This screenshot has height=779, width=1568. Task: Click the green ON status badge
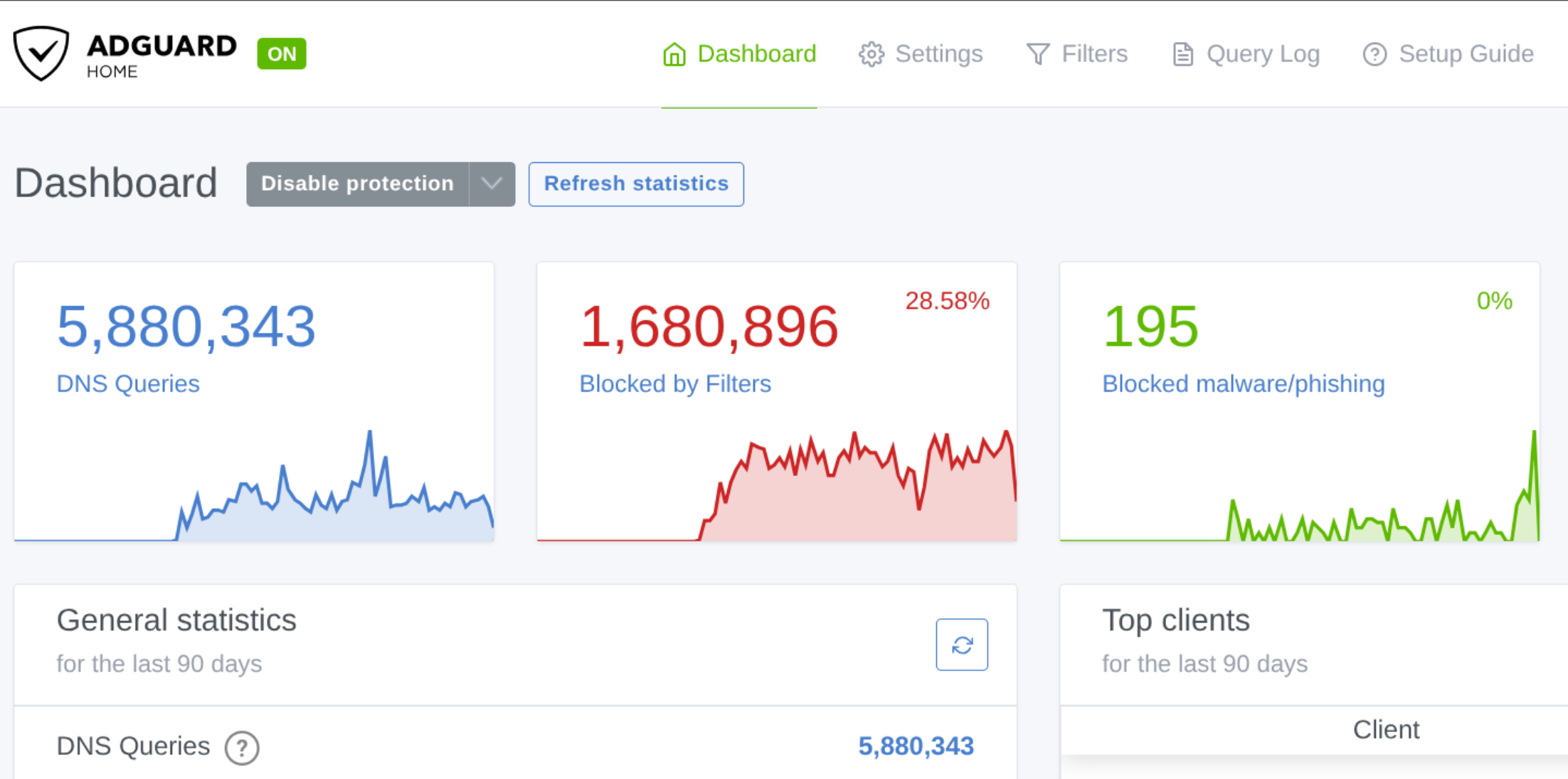pos(282,54)
